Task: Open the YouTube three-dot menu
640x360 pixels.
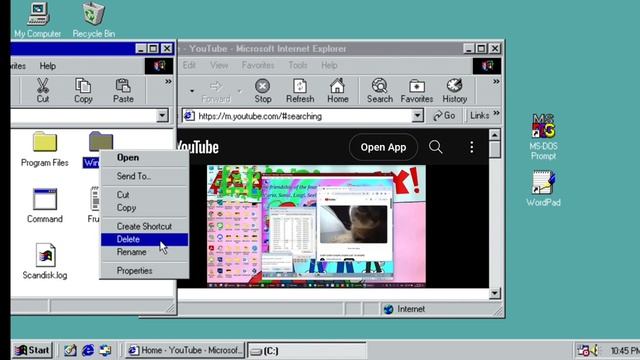Action: pyautogui.click(x=471, y=147)
